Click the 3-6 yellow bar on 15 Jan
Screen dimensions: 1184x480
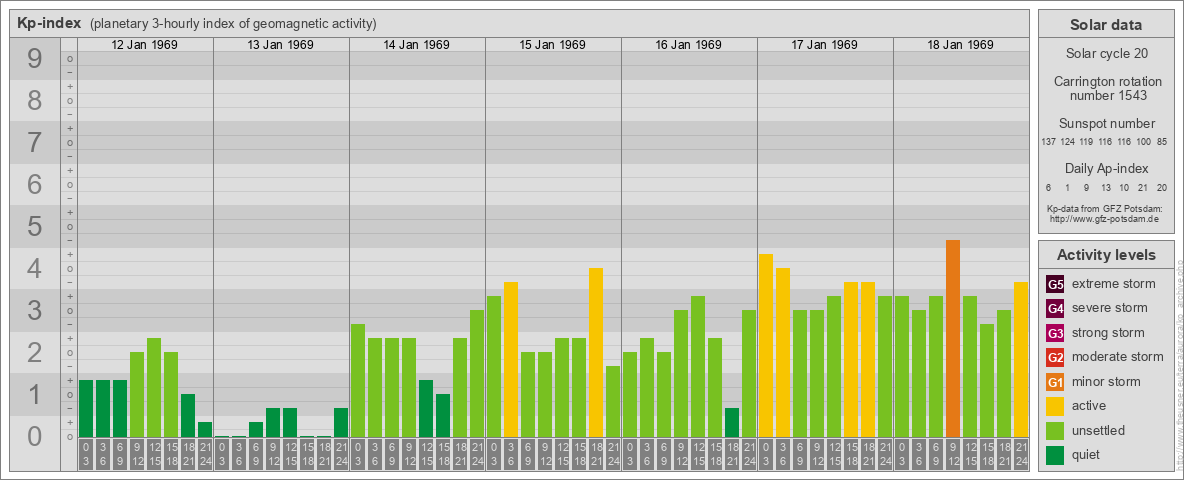coord(510,359)
